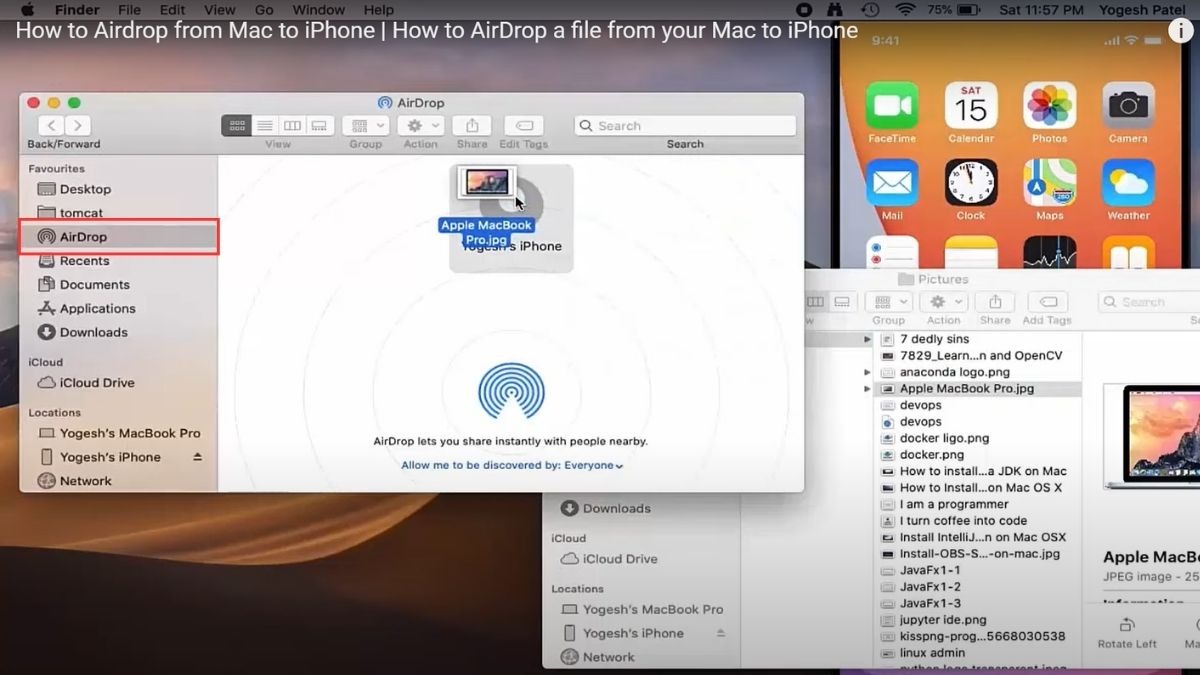Open Action gear menu in Pictures window

click(x=943, y=302)
